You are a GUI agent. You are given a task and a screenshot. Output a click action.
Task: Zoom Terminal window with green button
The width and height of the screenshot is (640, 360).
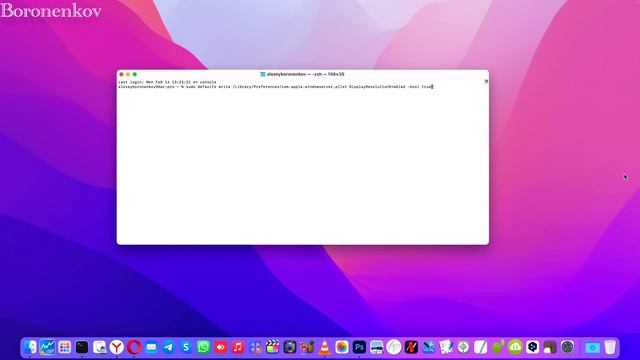(x=135, y=74)
